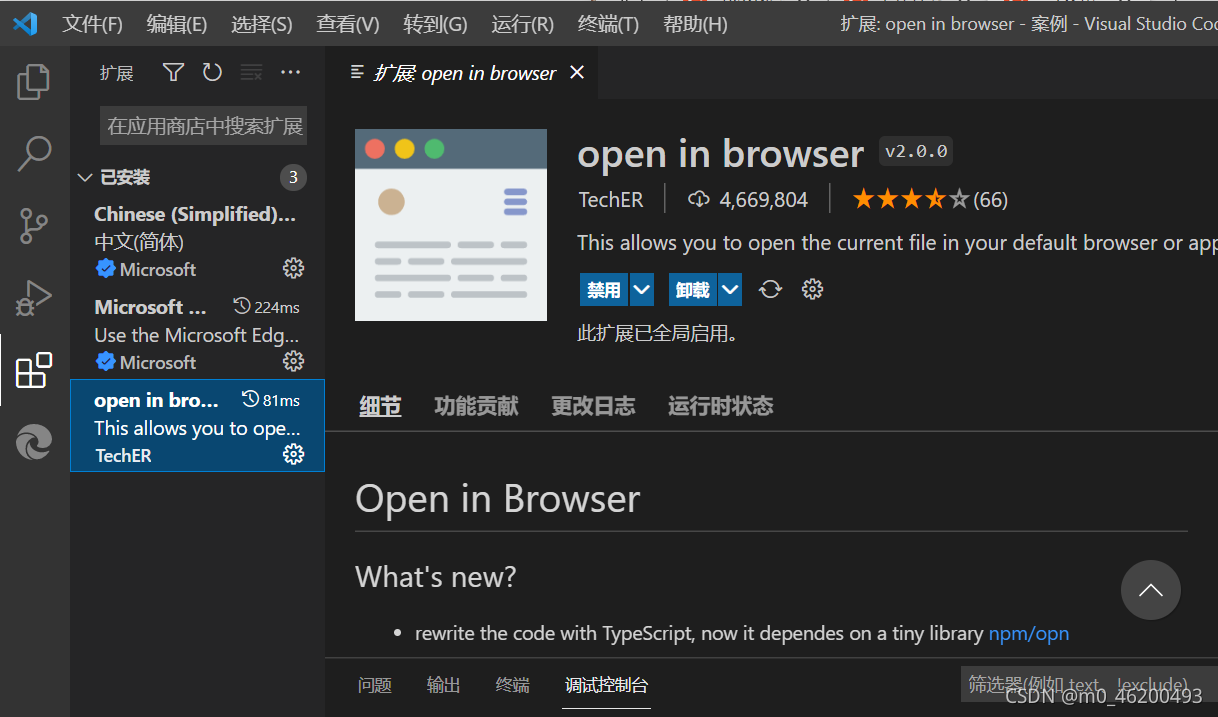
Task: Click the 扩展 open in browser editor tab
Action: 464,72
